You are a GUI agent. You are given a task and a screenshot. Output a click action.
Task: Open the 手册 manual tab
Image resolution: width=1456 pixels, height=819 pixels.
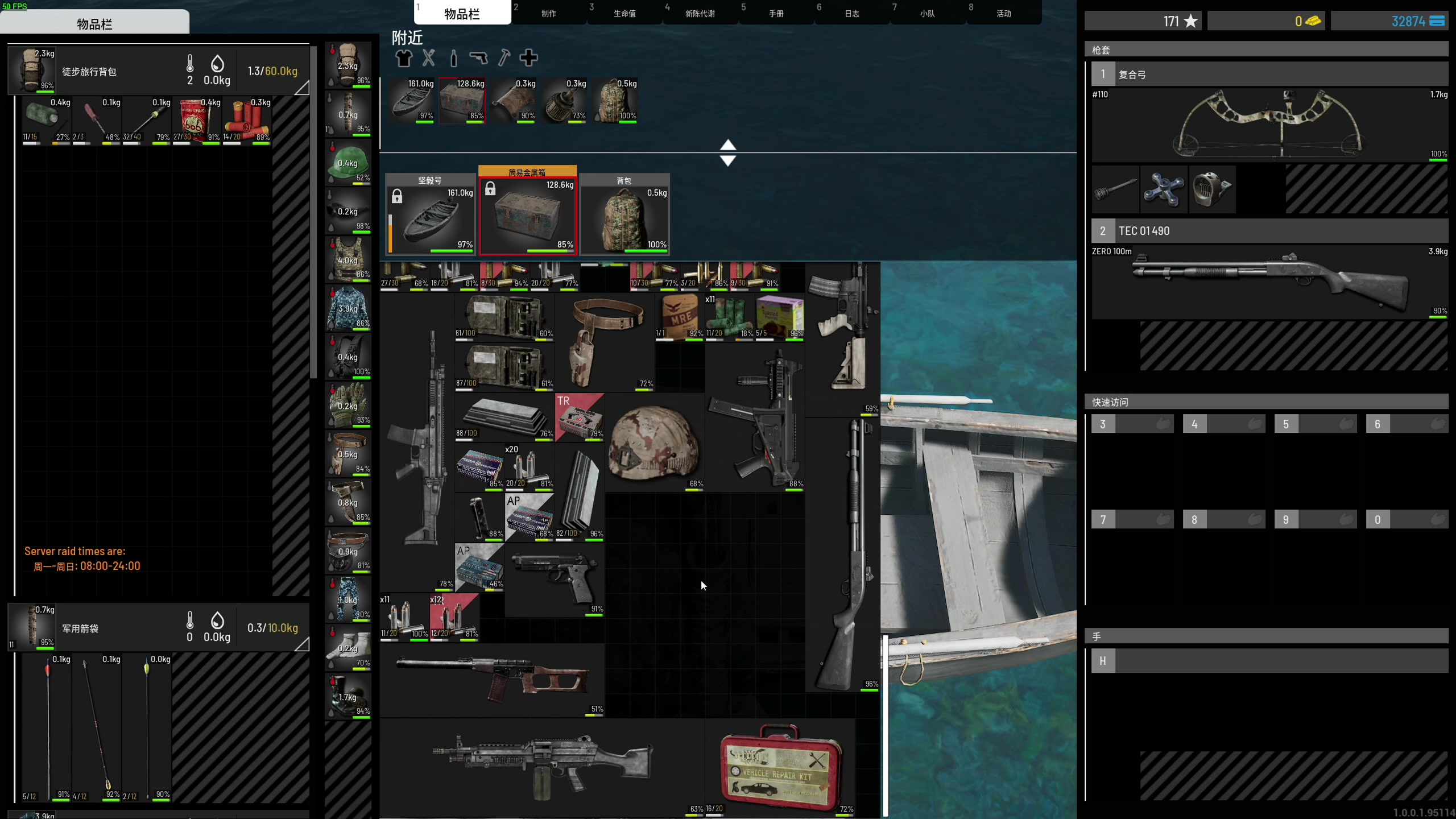click(776, 13)
